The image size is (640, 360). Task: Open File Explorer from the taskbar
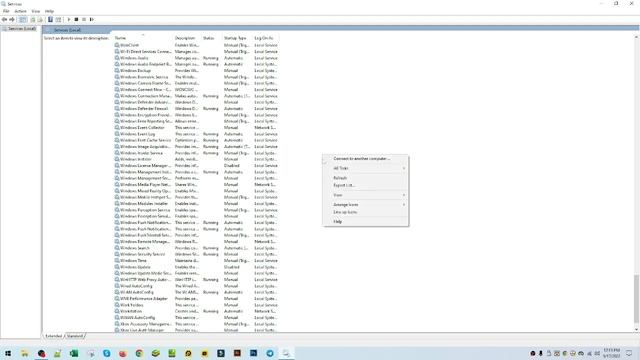[x=25, y=353]
